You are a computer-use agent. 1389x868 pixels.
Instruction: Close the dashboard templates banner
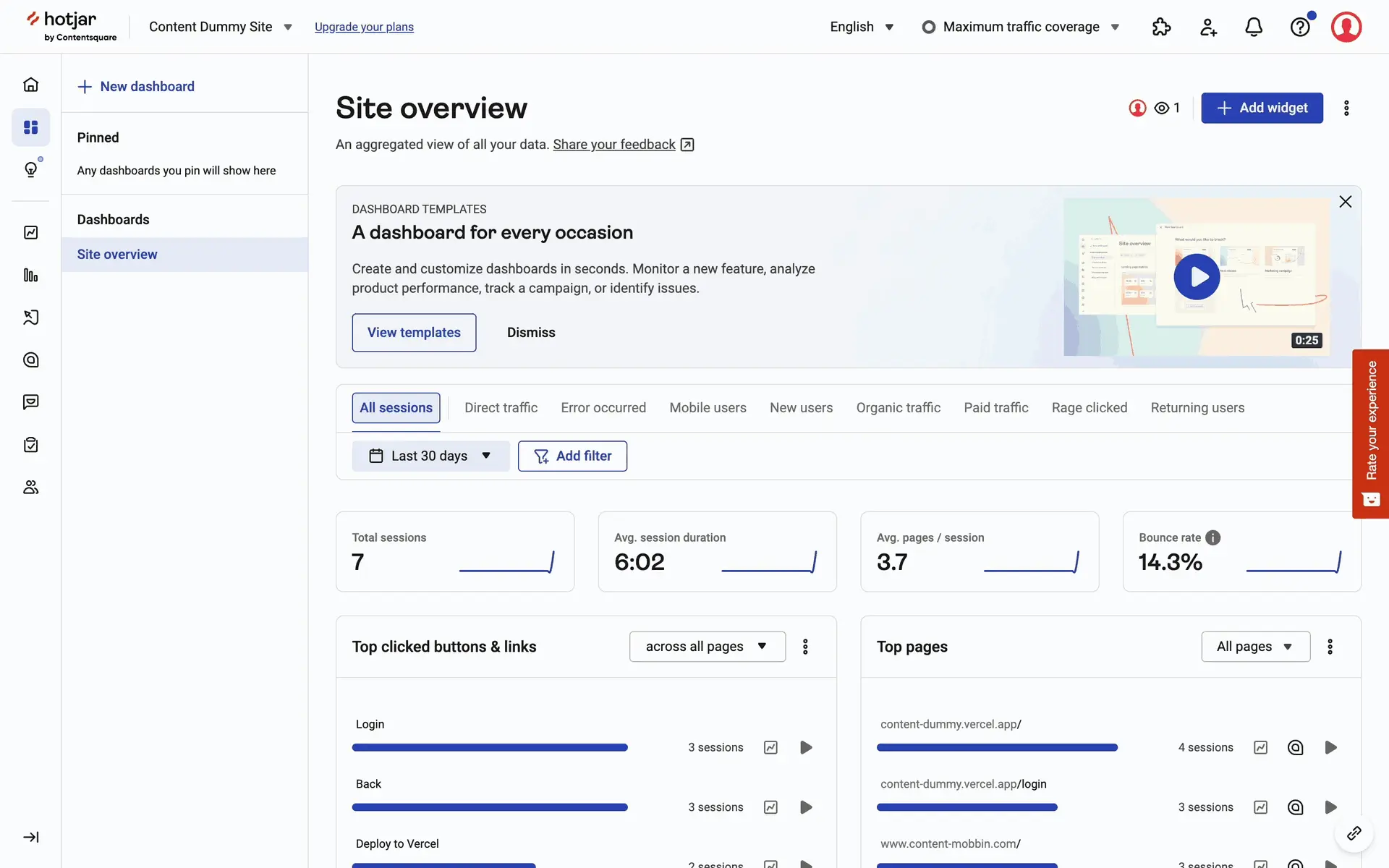pyautogui.click(x=1345, y=202)
